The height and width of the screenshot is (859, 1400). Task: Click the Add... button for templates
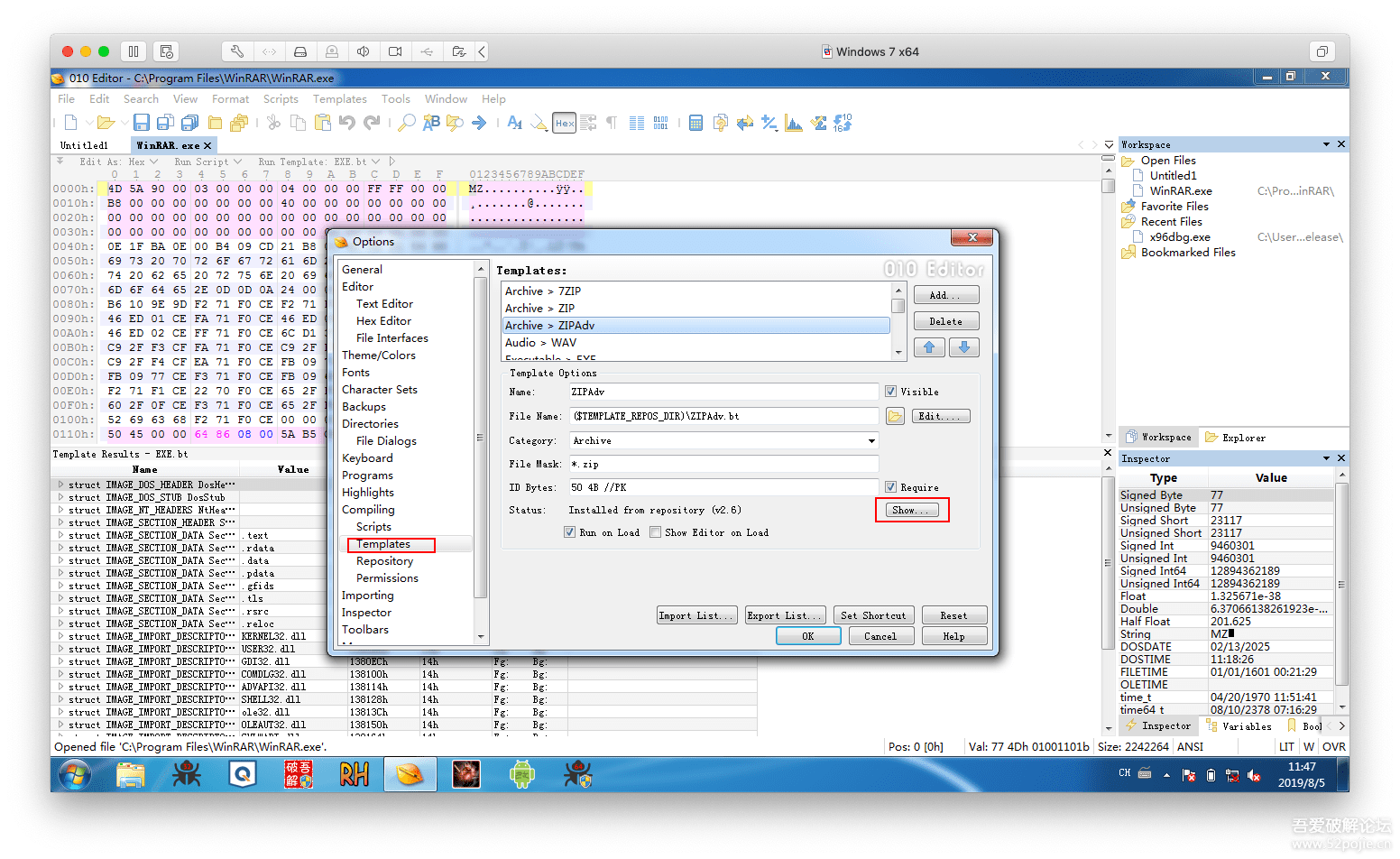(946, 295)
